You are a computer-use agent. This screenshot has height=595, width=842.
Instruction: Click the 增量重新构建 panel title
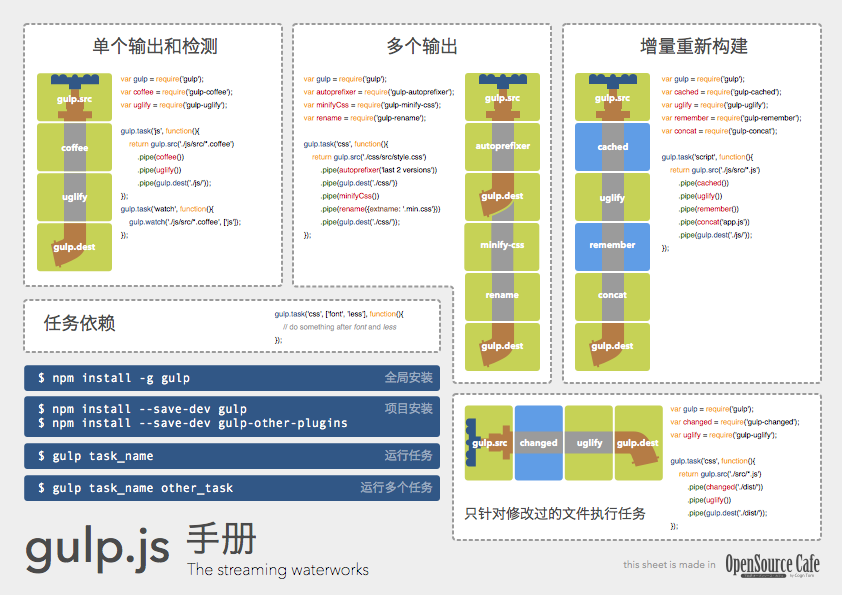(x=694, y=46)
